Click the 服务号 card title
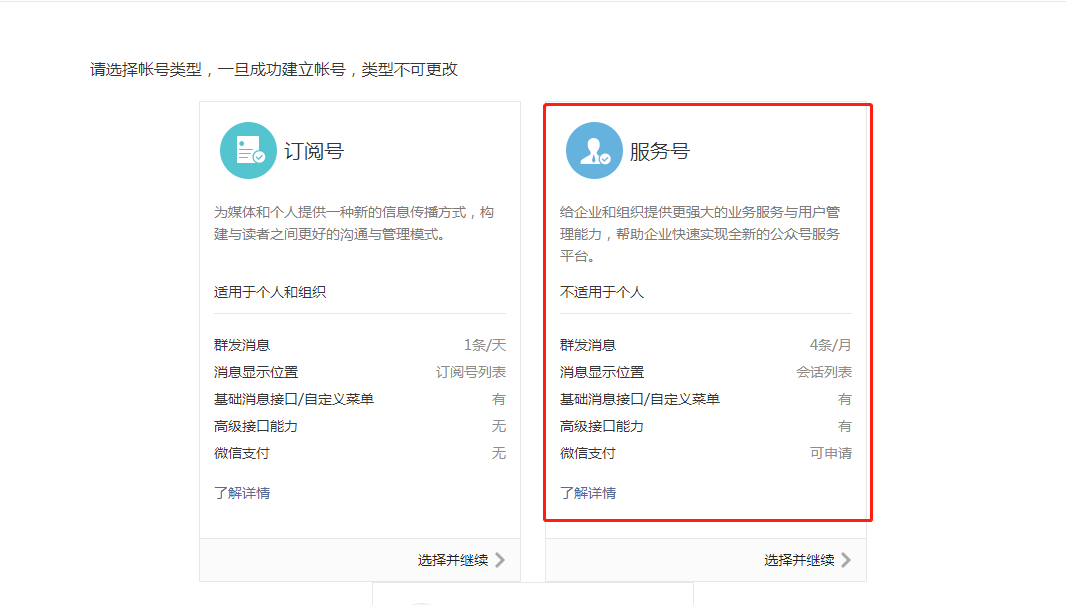The width and height of the screenshot is (1073, 605). coord(660,151)
